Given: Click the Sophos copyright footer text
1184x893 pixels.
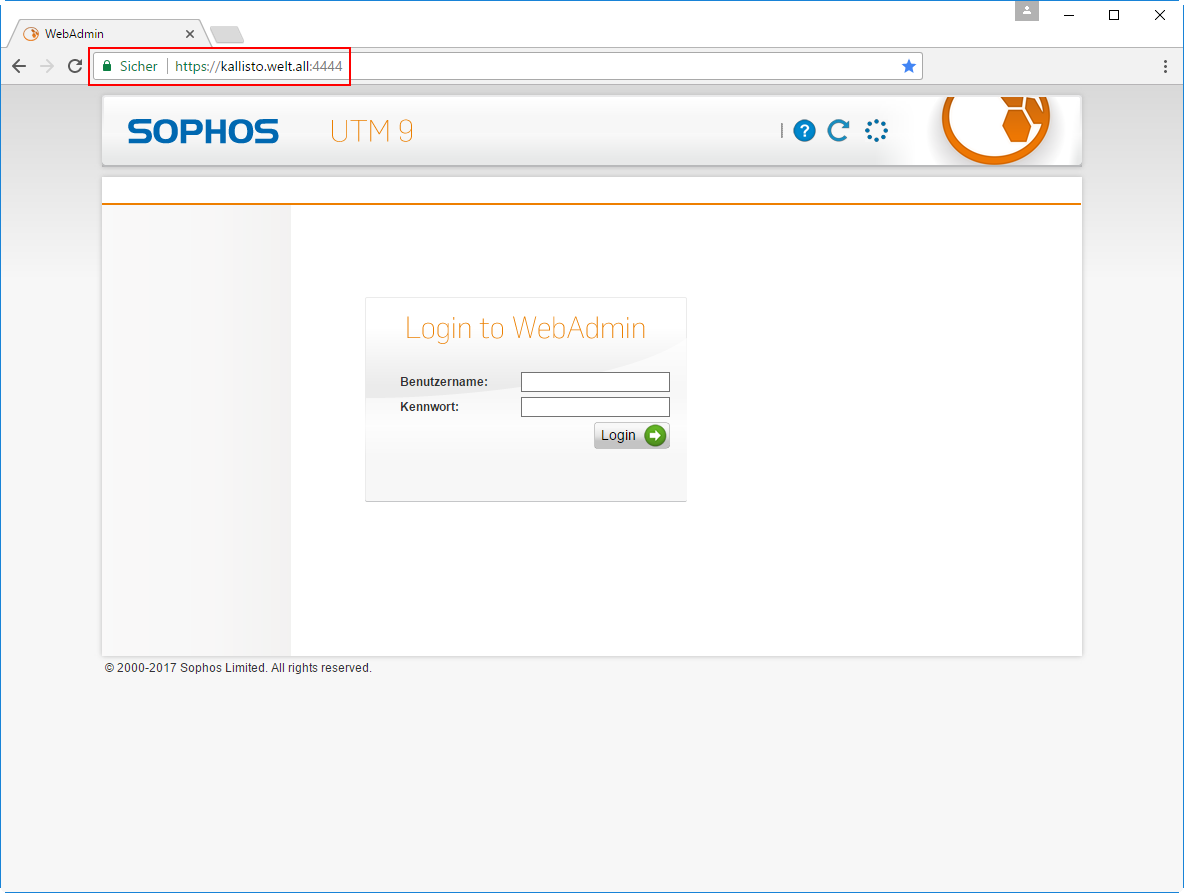Looking at the screenshot, I should coord(238,668).
